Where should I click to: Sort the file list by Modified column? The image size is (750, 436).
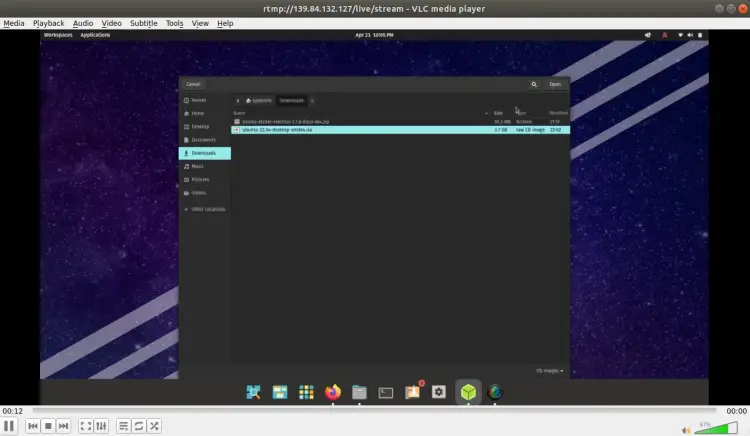point(558,113)
